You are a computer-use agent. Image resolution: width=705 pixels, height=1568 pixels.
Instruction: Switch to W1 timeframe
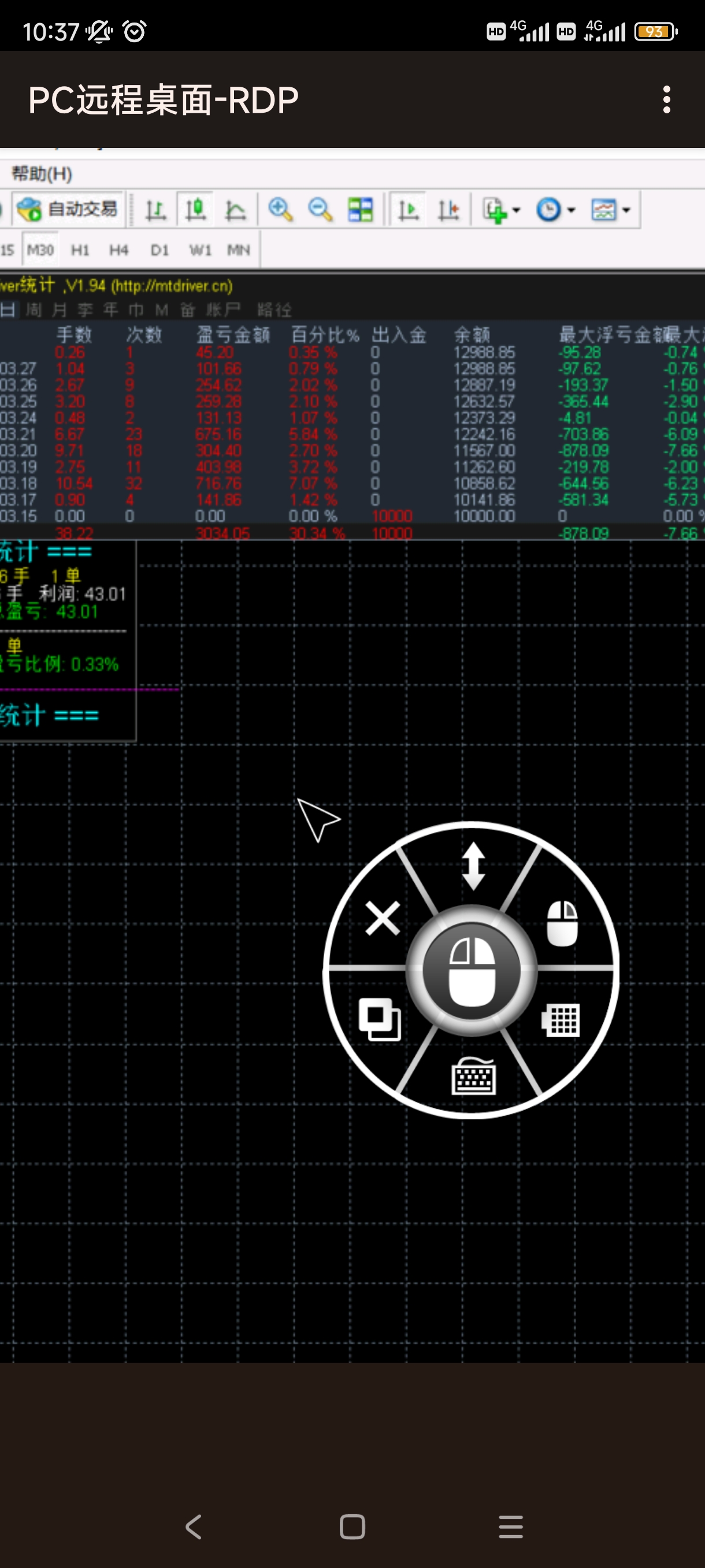coord(199,250)
